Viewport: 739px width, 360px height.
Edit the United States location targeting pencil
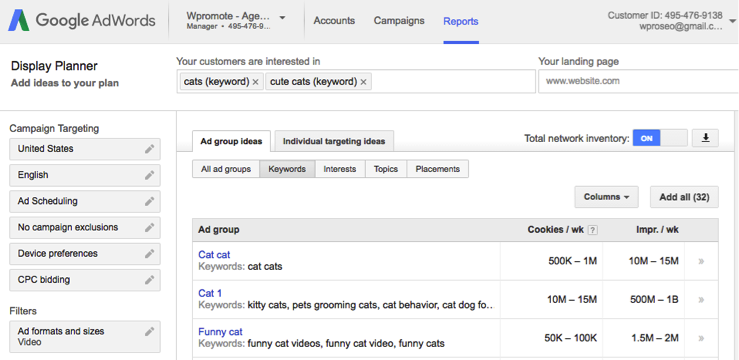(149, 149)
